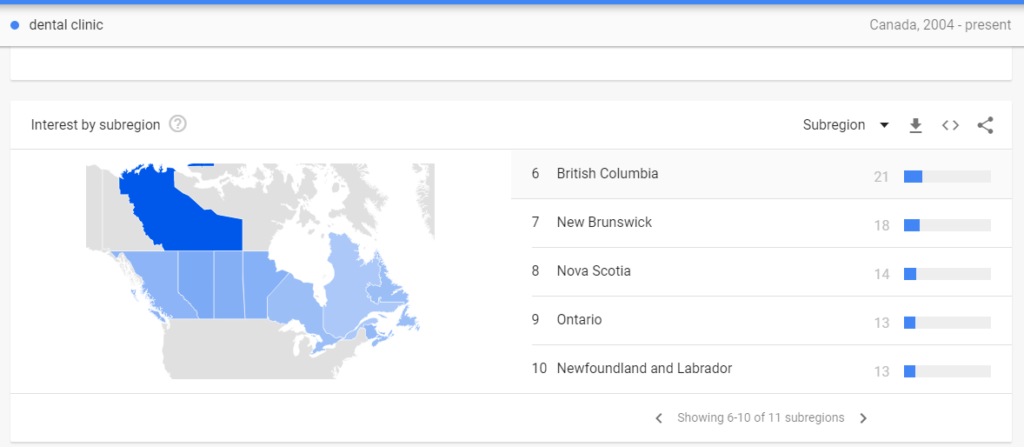Screen dimensions: 1024x447
Task: Select New Brunswick row
Action: point(604,222)
